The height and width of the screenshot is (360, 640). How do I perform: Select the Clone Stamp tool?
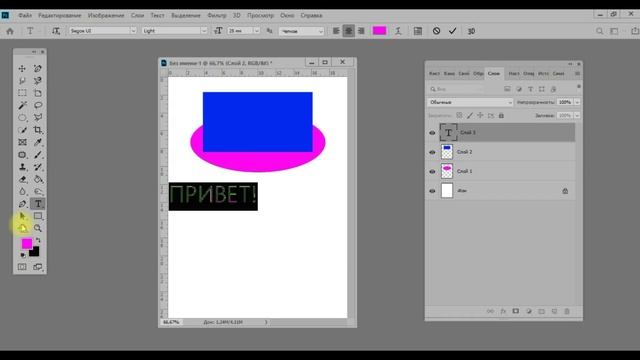(x=22, y=167)
